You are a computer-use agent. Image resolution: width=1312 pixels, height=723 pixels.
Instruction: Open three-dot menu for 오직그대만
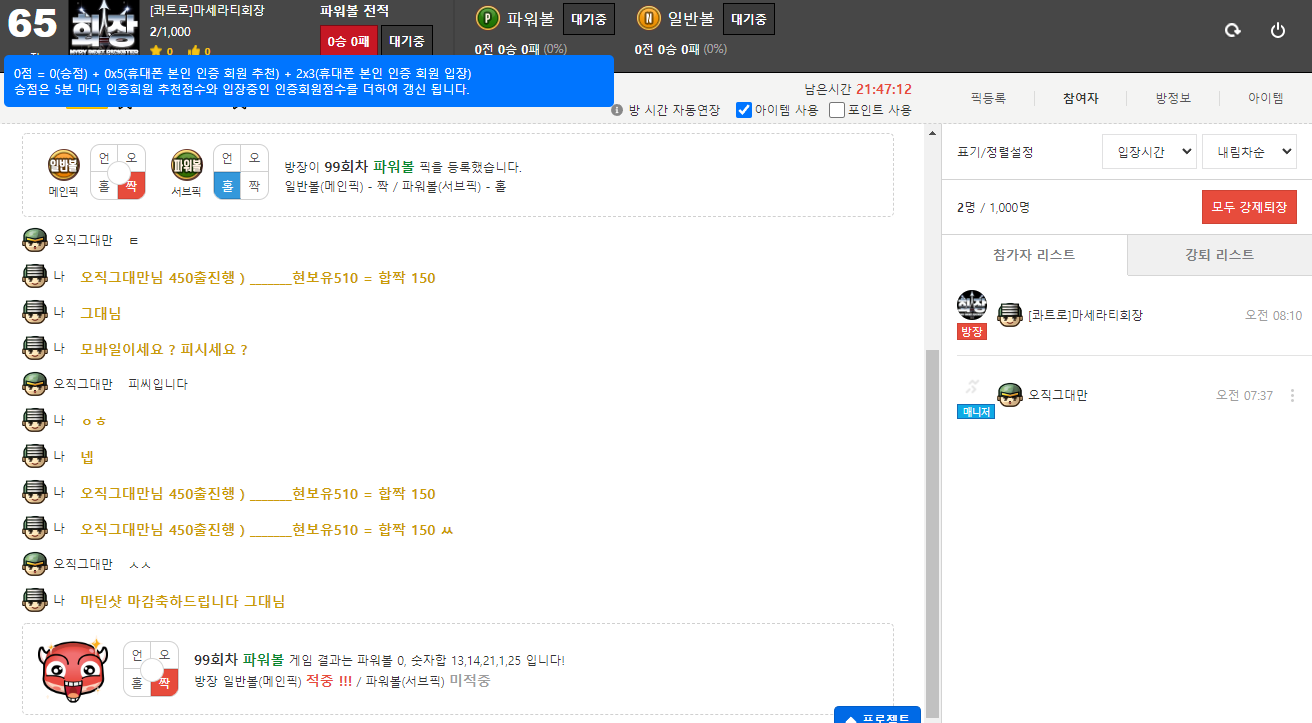1293,395
